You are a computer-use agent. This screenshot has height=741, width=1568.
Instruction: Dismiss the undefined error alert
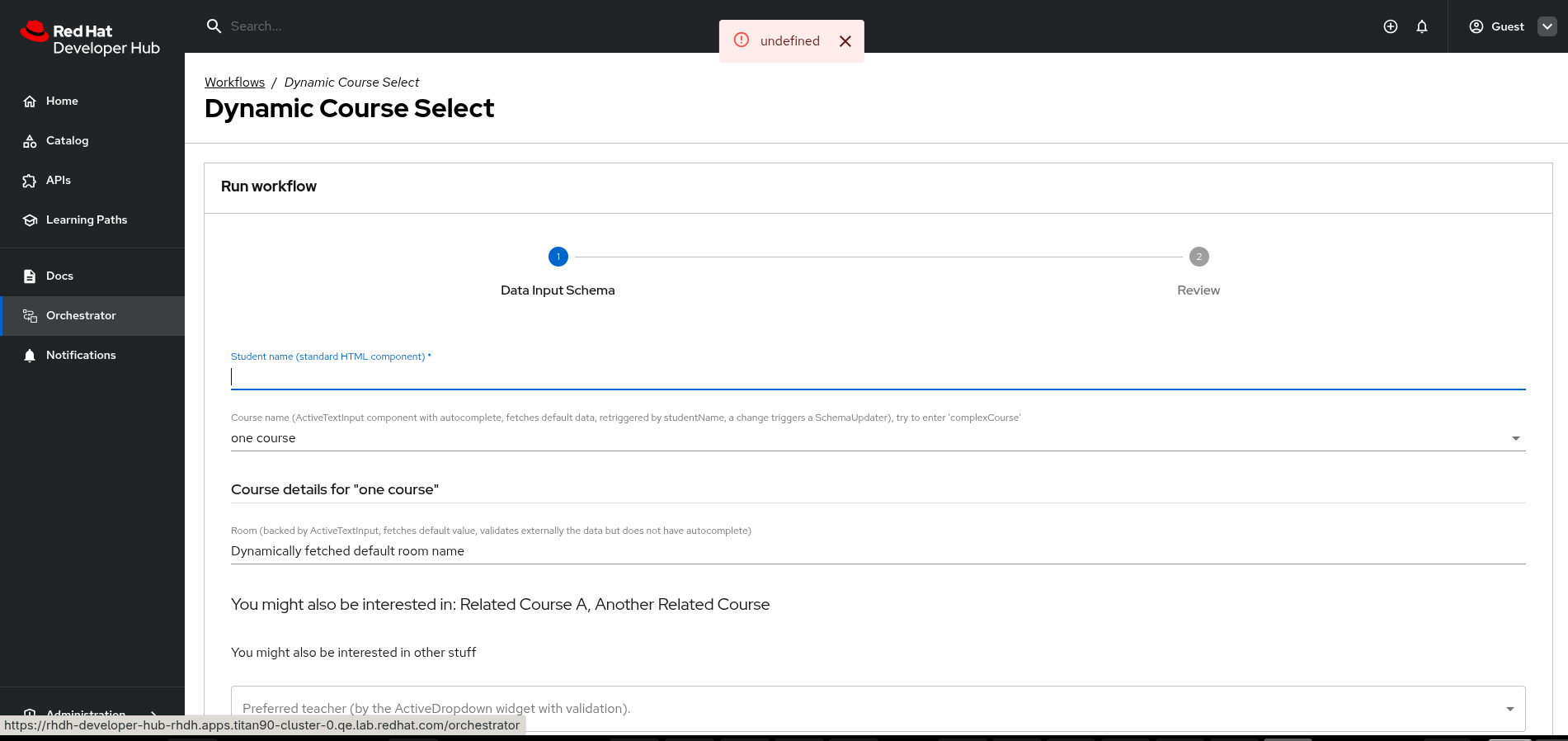coord(845,41)
